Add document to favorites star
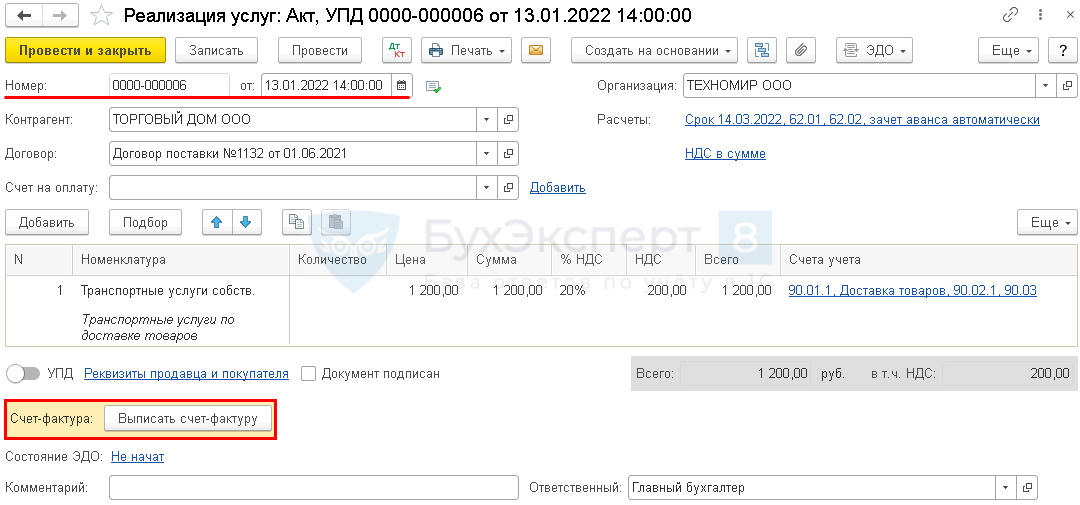The image size is (1080, 505). pos(101,16)
